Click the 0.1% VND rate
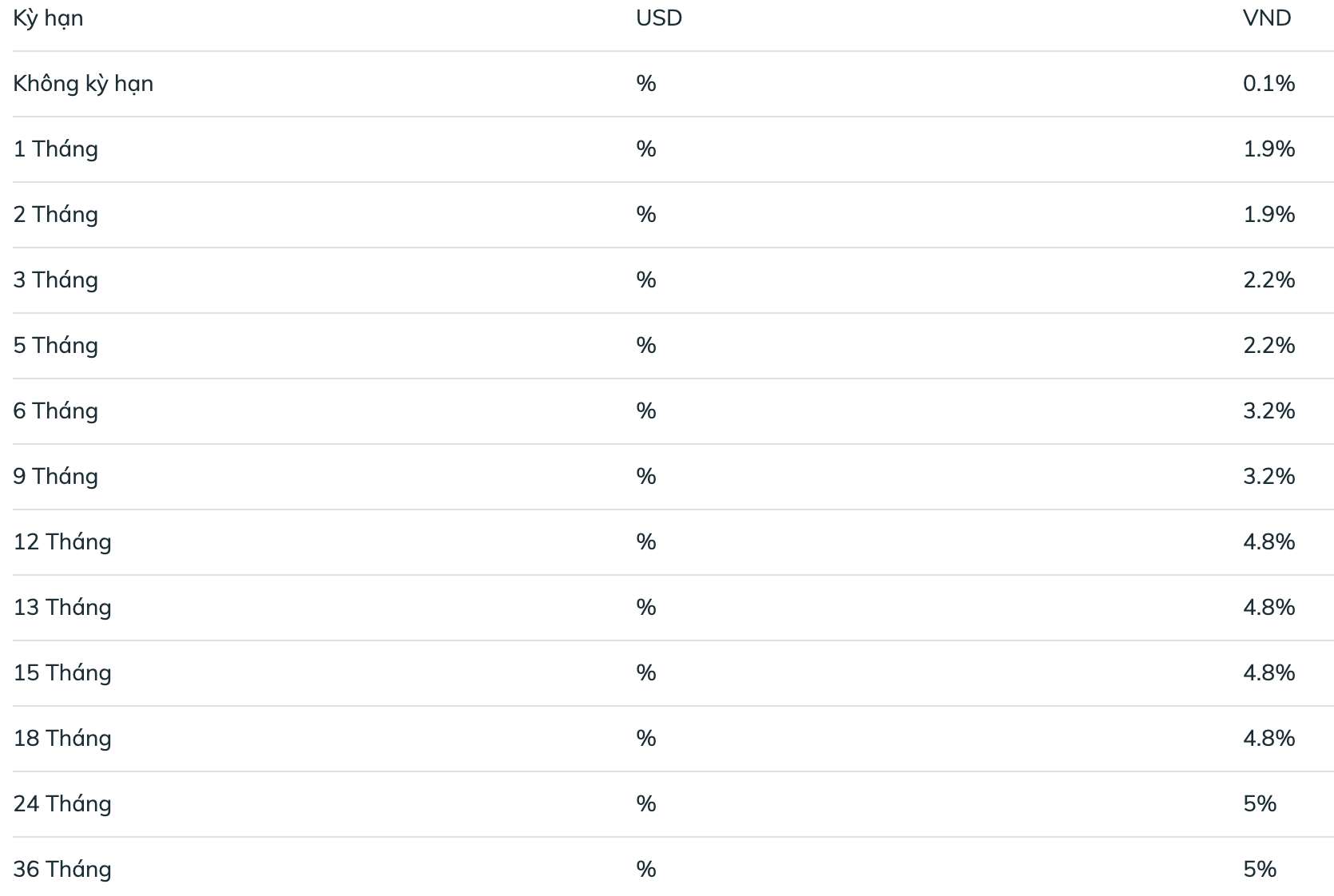Screen dimensions: 1334x896 click(1268, 84)
